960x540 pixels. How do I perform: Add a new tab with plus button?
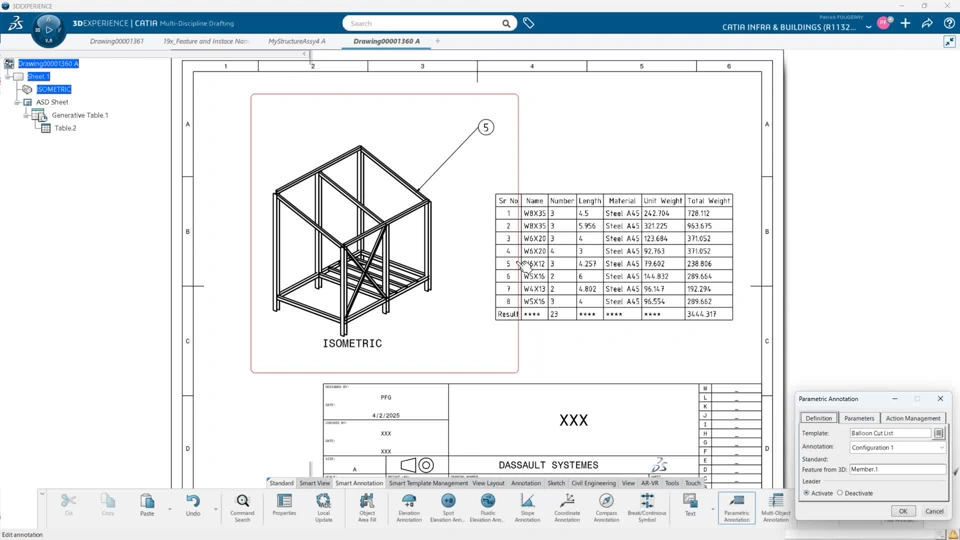[437, 41]
